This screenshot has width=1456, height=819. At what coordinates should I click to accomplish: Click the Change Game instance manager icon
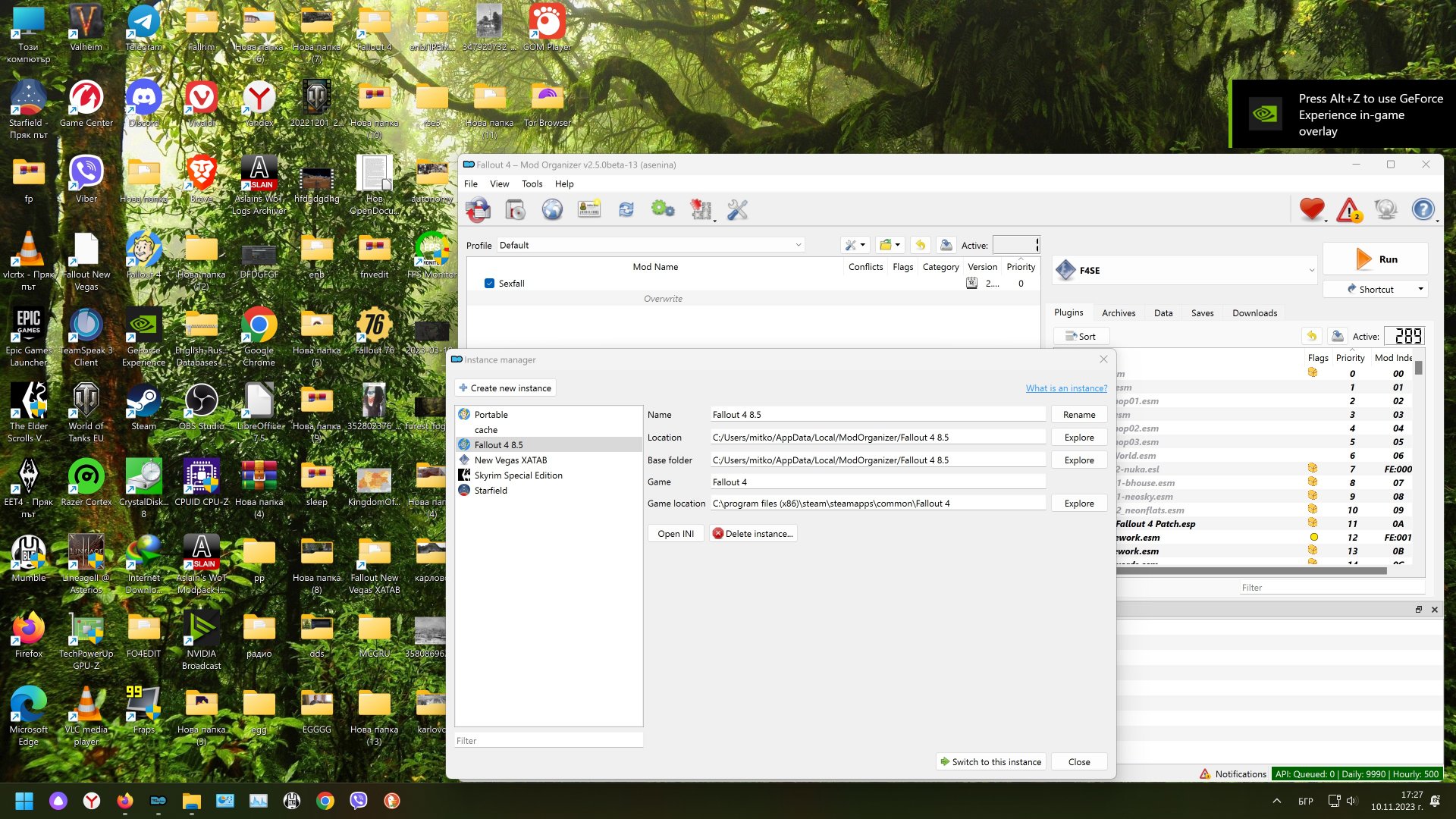click(478, 209)
